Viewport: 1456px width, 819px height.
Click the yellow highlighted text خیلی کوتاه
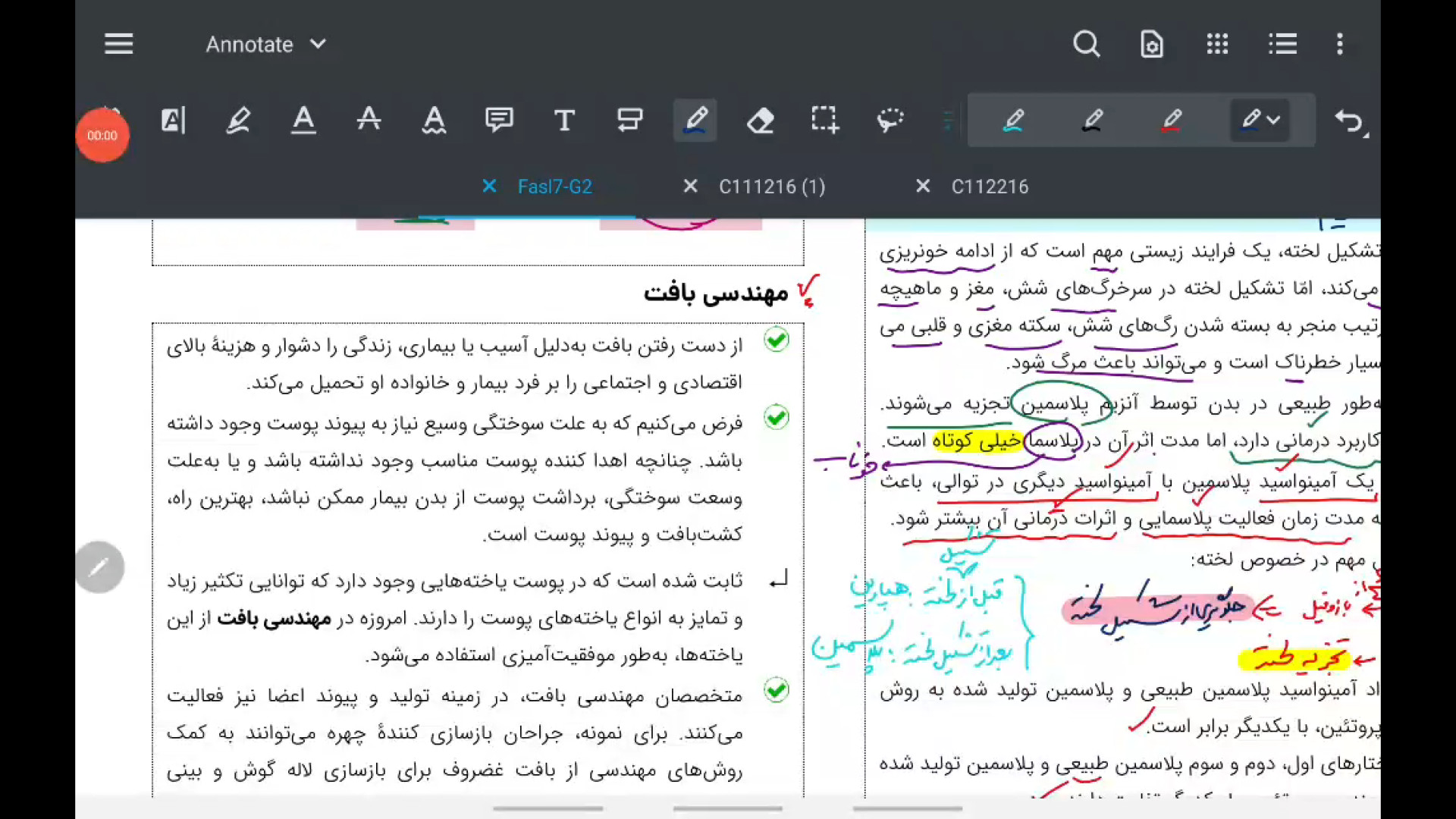[977, 441]
